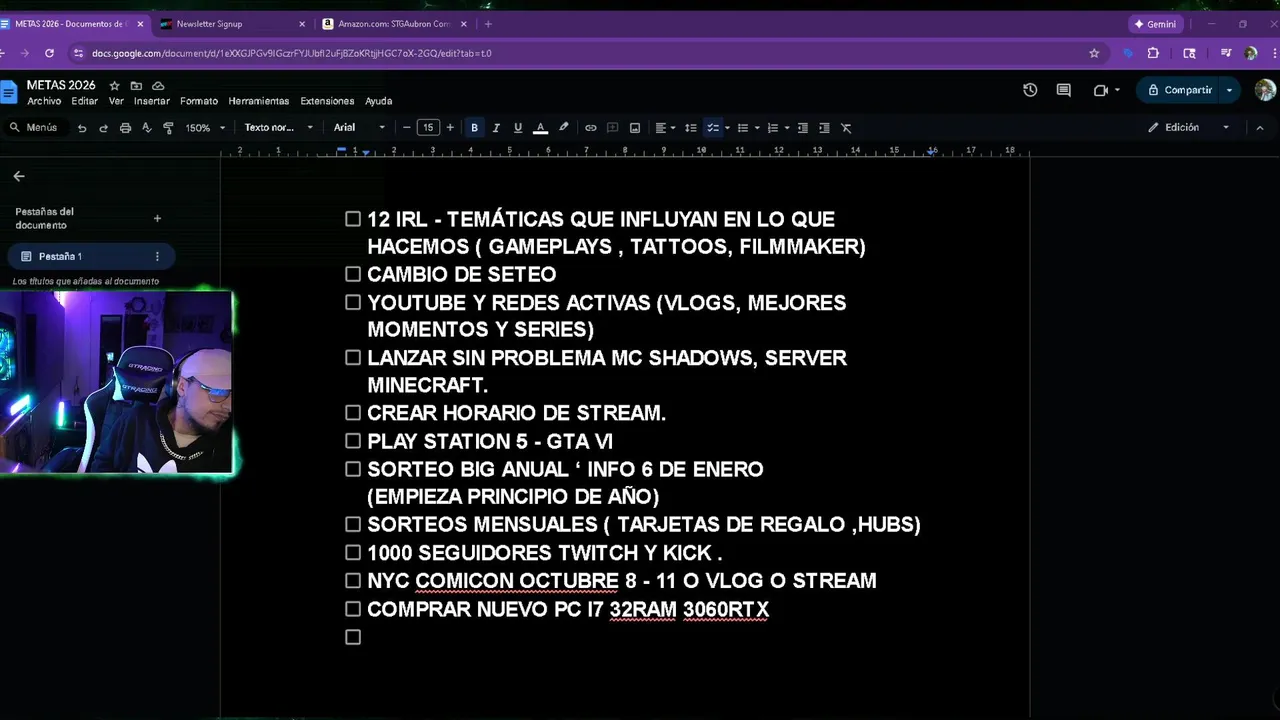
Task: Toggle underline formatting button
Action: tap(517, 128)
